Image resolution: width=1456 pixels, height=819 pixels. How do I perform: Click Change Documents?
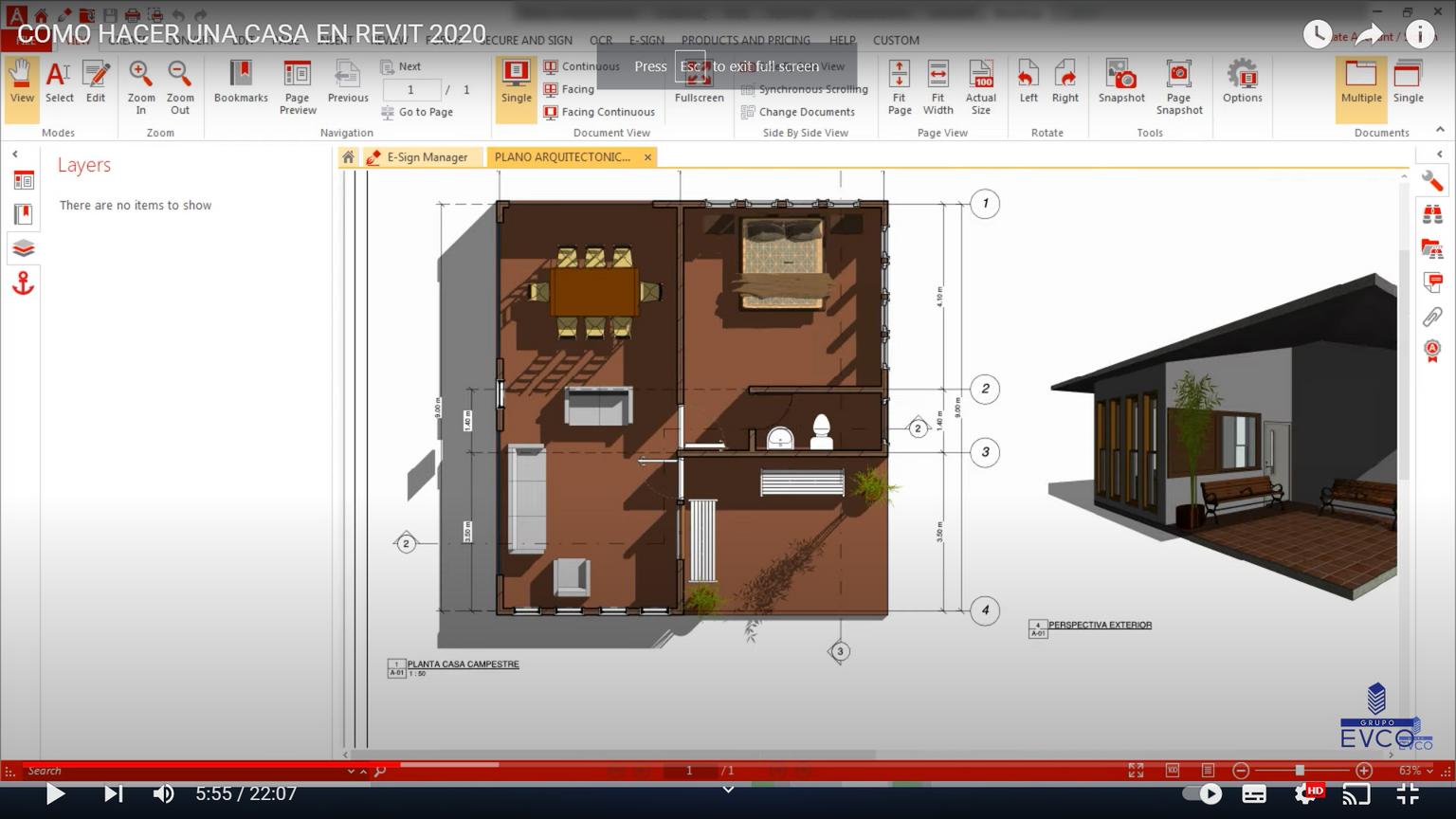pos(797,112)
